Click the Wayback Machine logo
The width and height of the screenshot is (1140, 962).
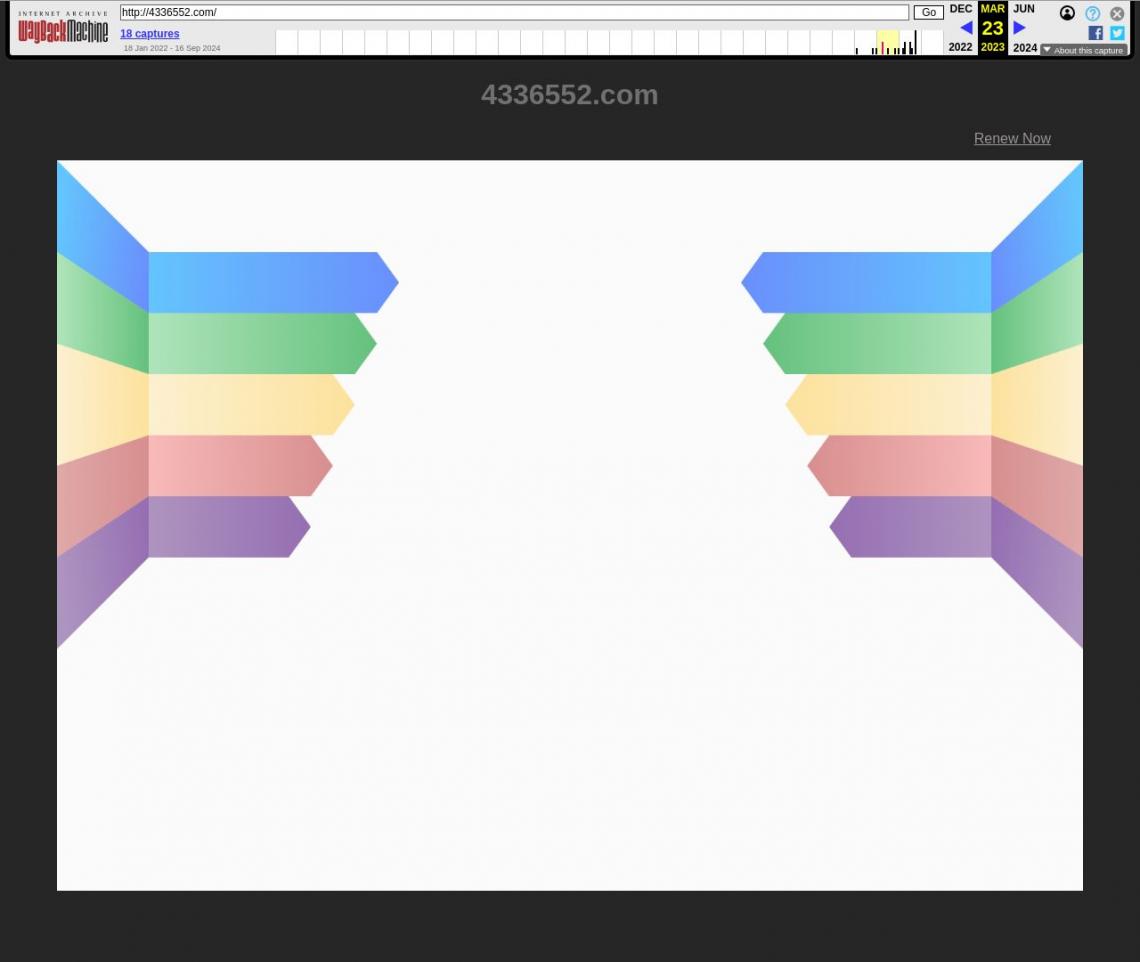[63, 30]
